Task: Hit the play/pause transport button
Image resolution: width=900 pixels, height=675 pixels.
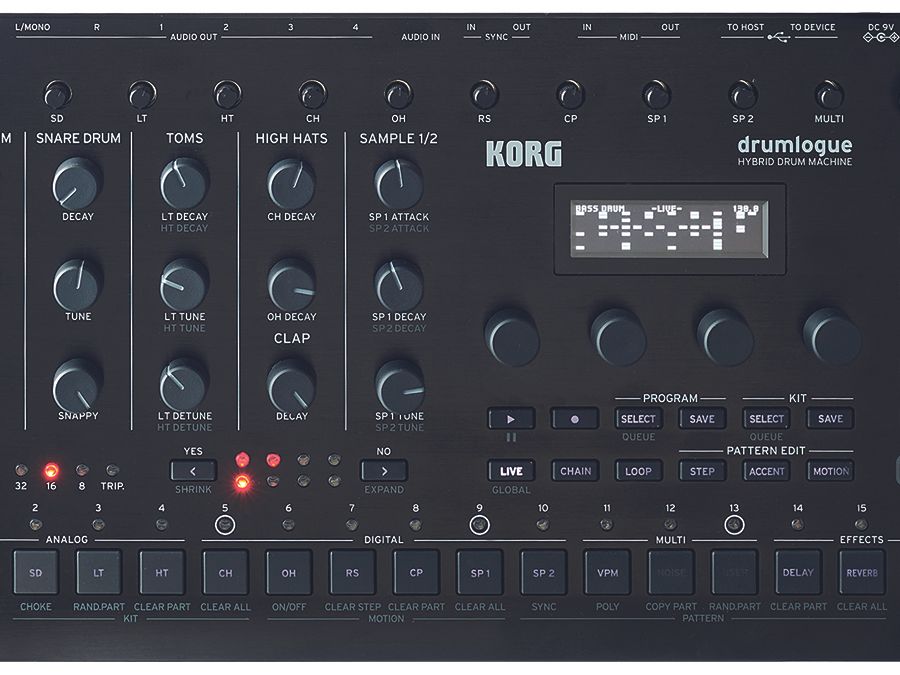Action: coord(511,419)
